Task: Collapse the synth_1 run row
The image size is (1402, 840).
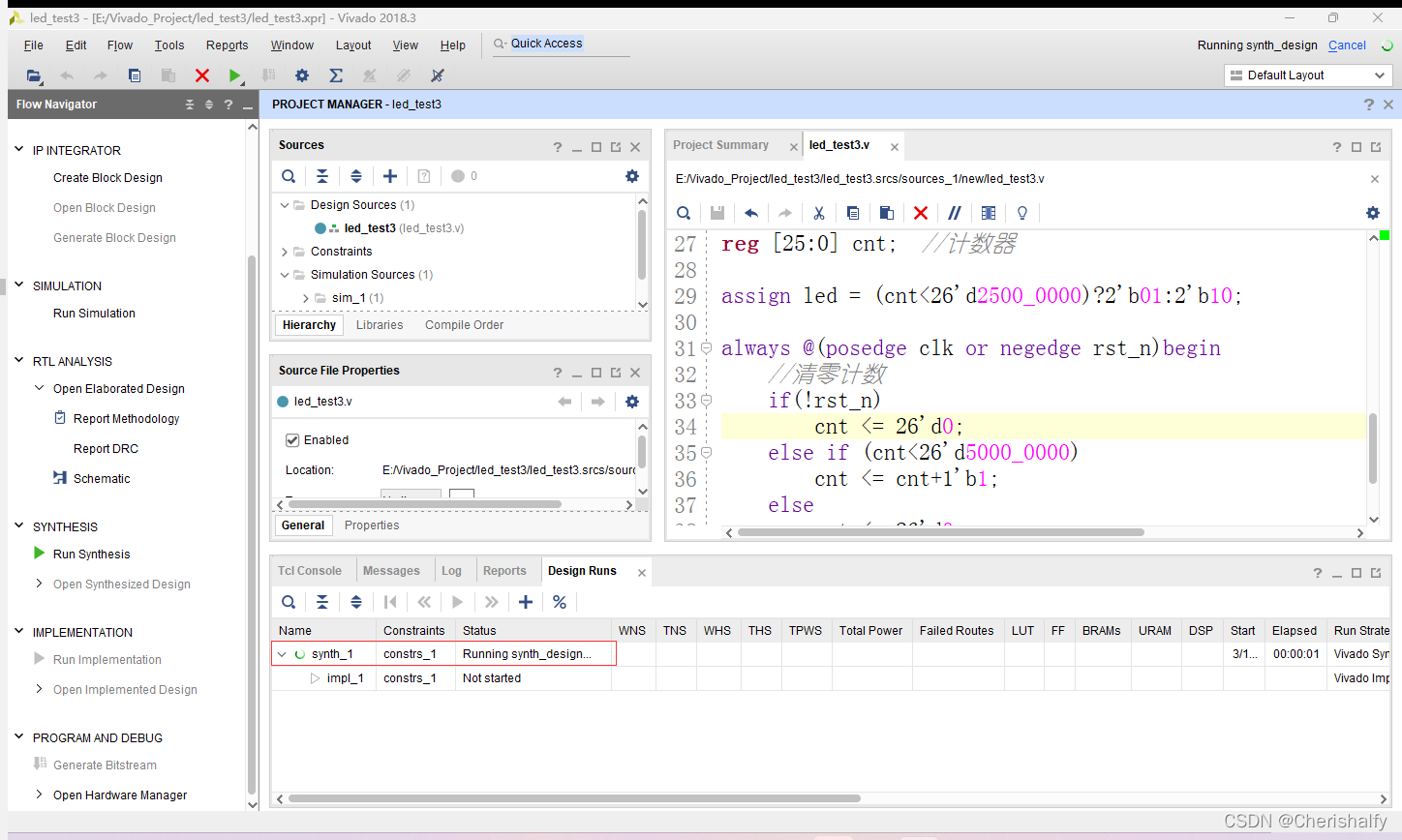Action: pyautogui.click(x=282, y=654)
